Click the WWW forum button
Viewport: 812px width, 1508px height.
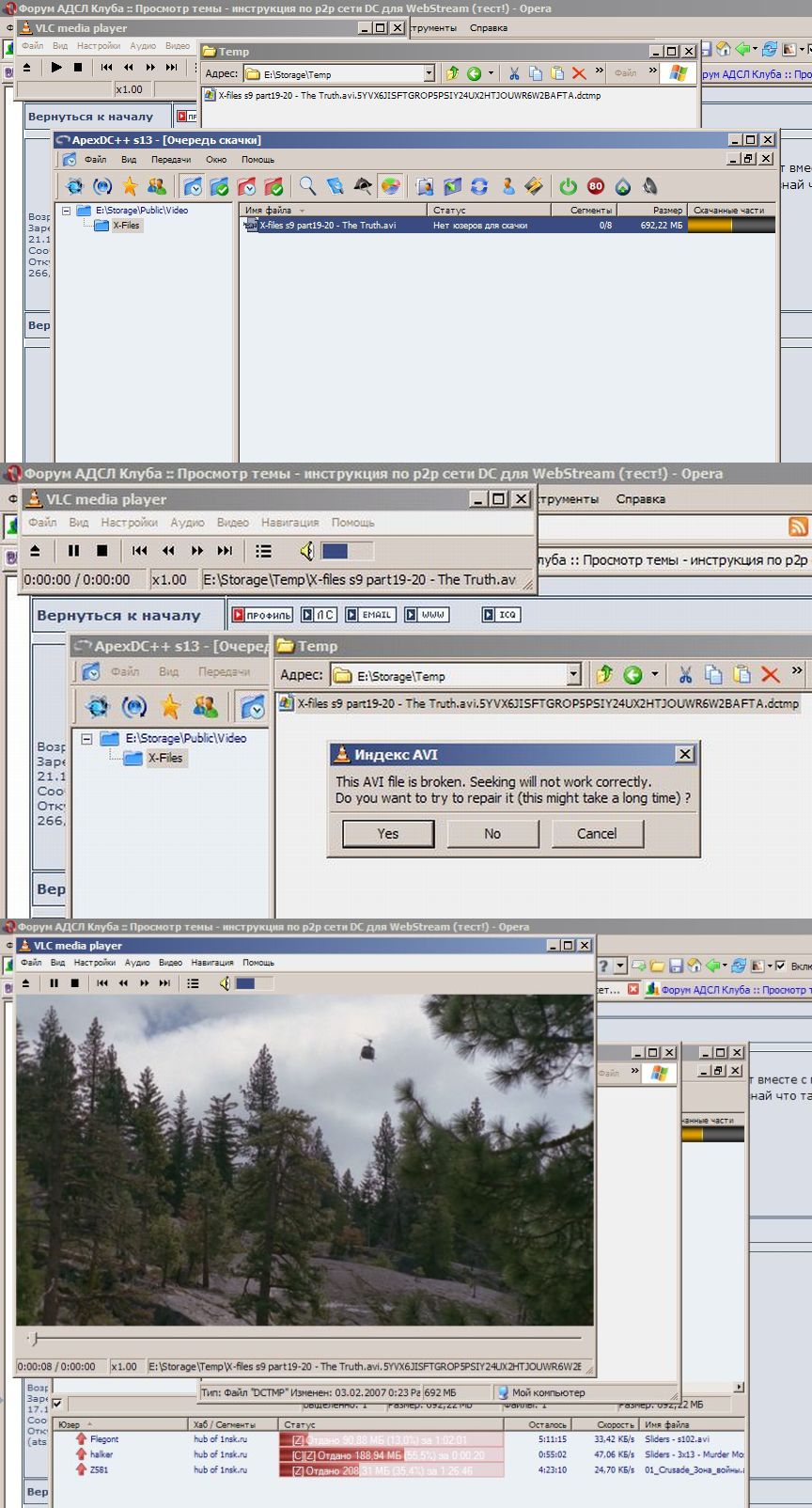[427, 615]
